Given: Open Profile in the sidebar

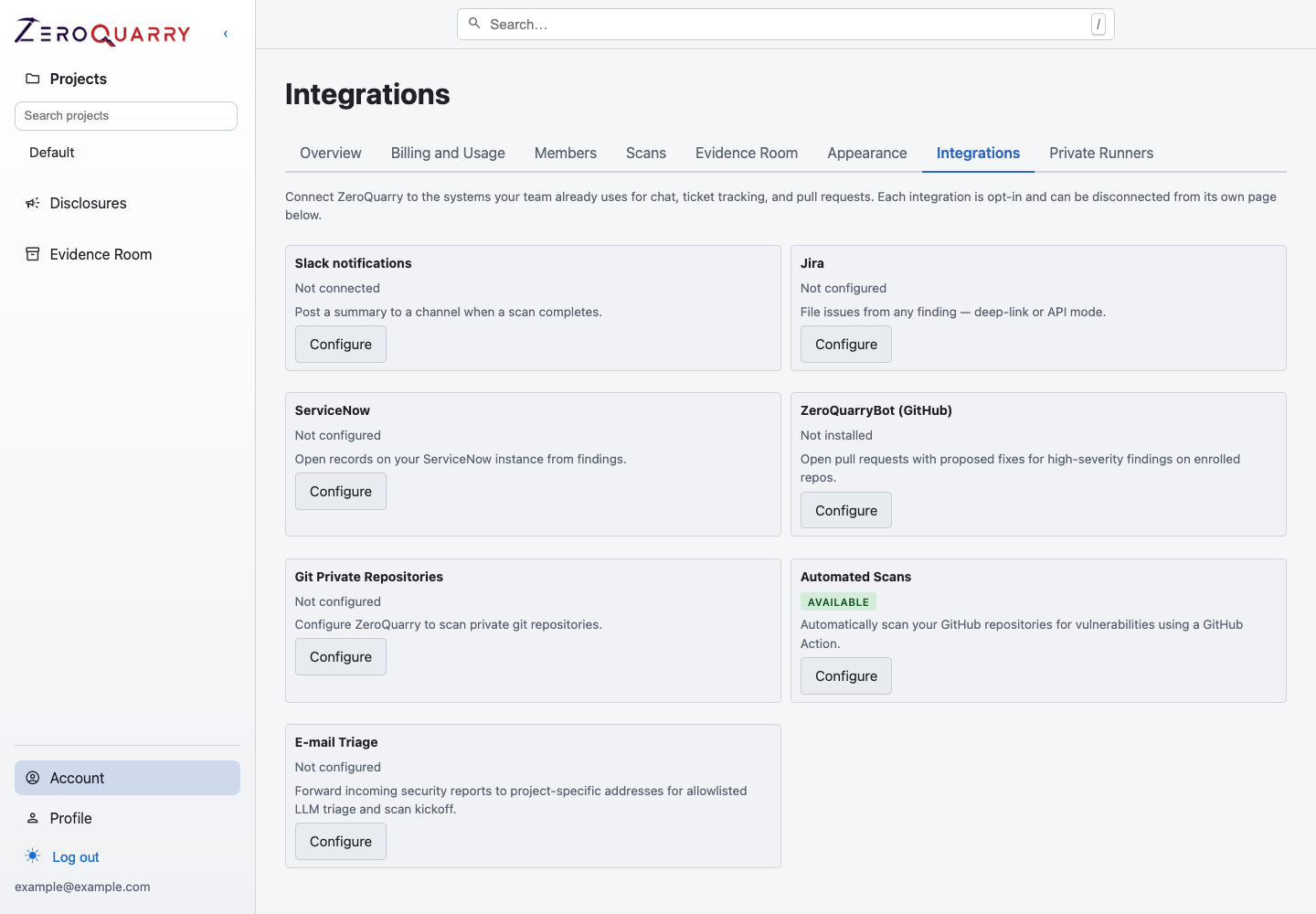Looking at the screenshot, I should coord(71,818).
